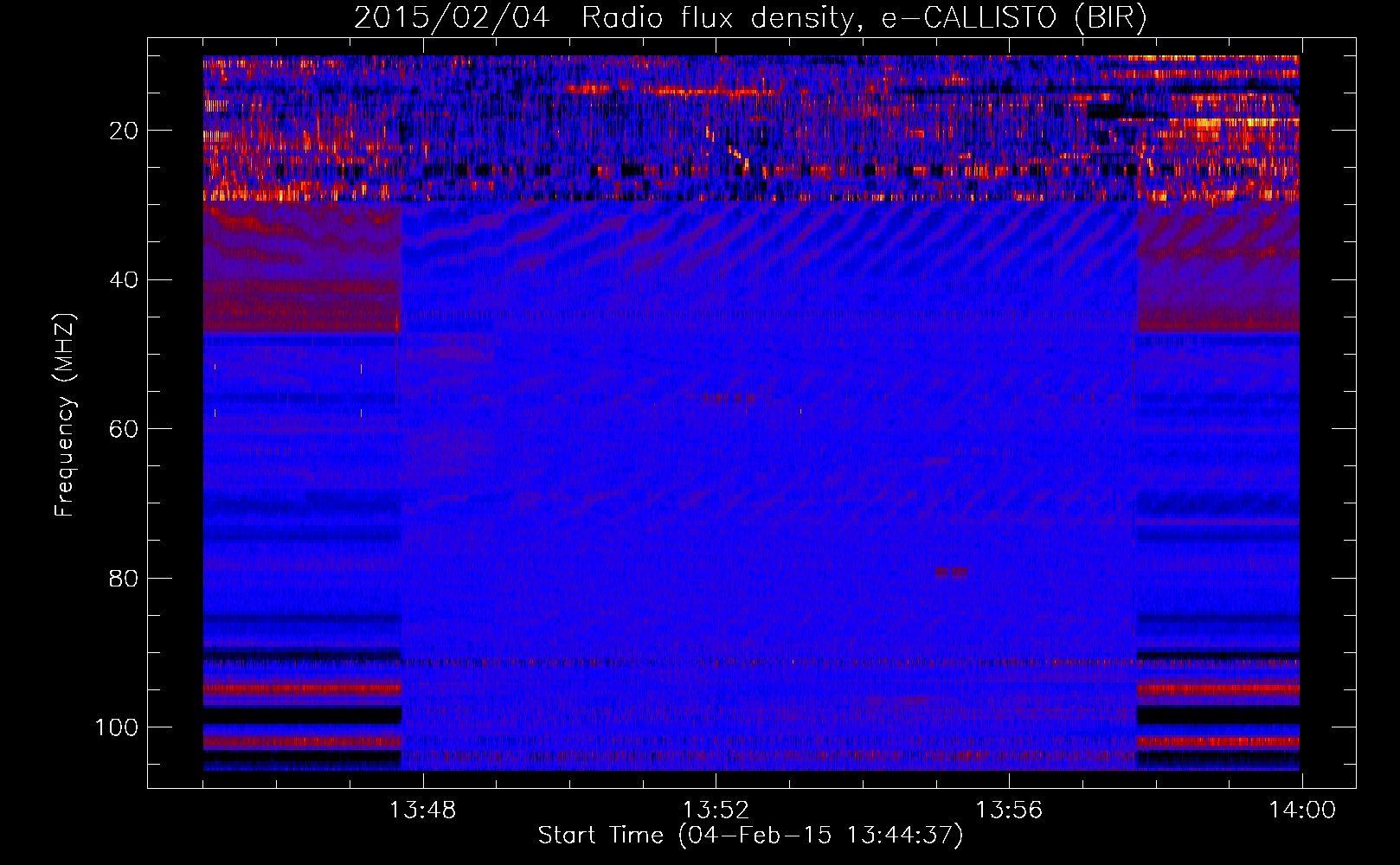Click the '100' frequency tick label
The height and width of the screenshot is (865, 1400).
pos(117,727)
